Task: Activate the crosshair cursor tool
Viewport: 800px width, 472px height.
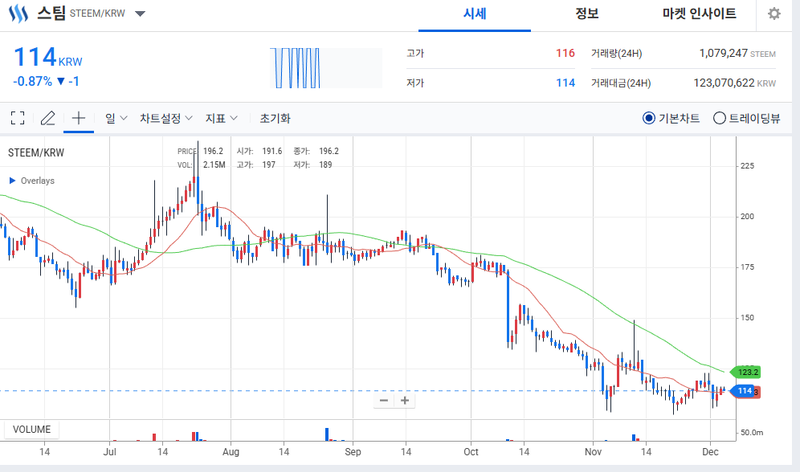Action: pos(78,118)
